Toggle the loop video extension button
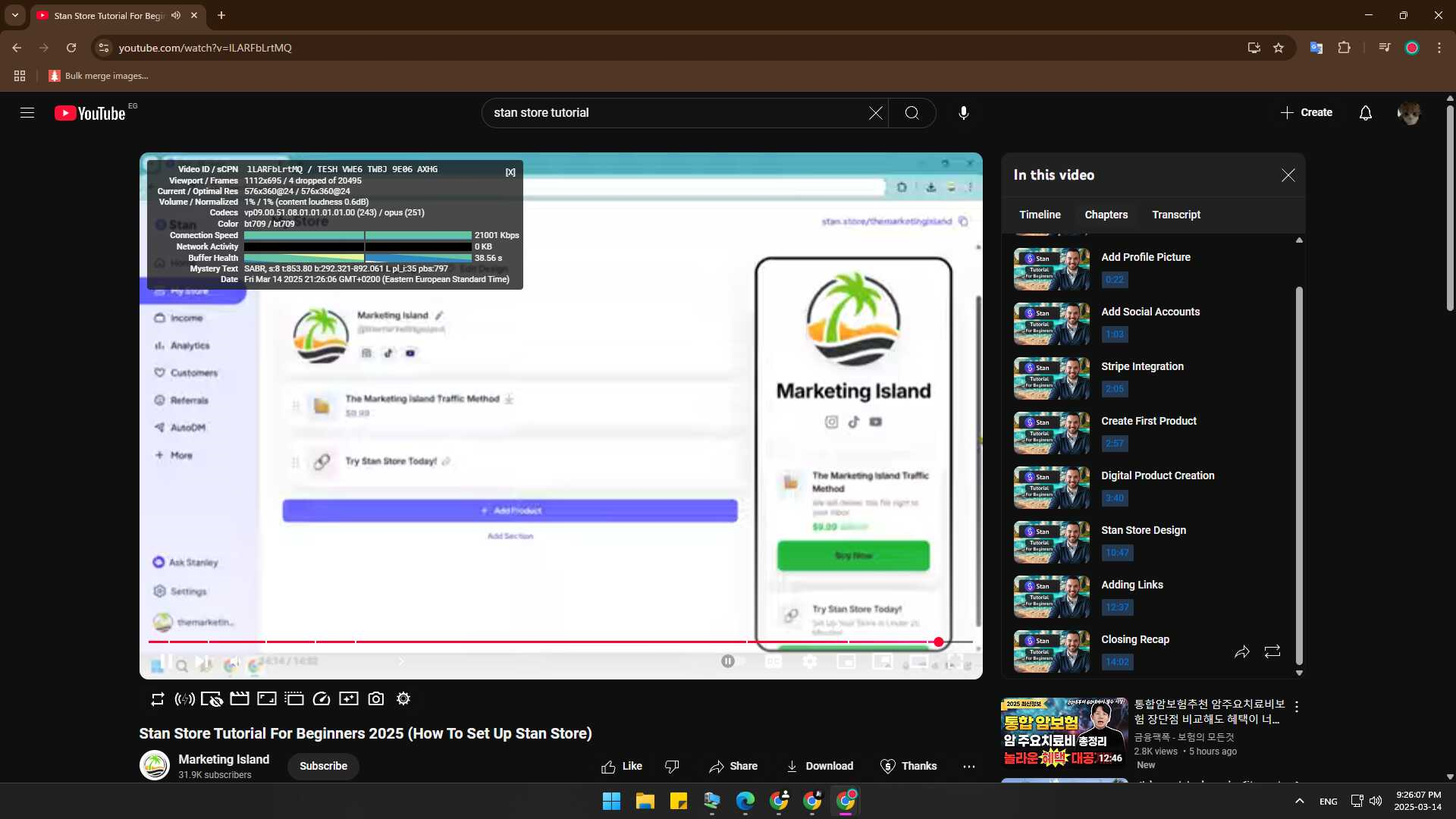The image size is (1456, 819). 157,699
